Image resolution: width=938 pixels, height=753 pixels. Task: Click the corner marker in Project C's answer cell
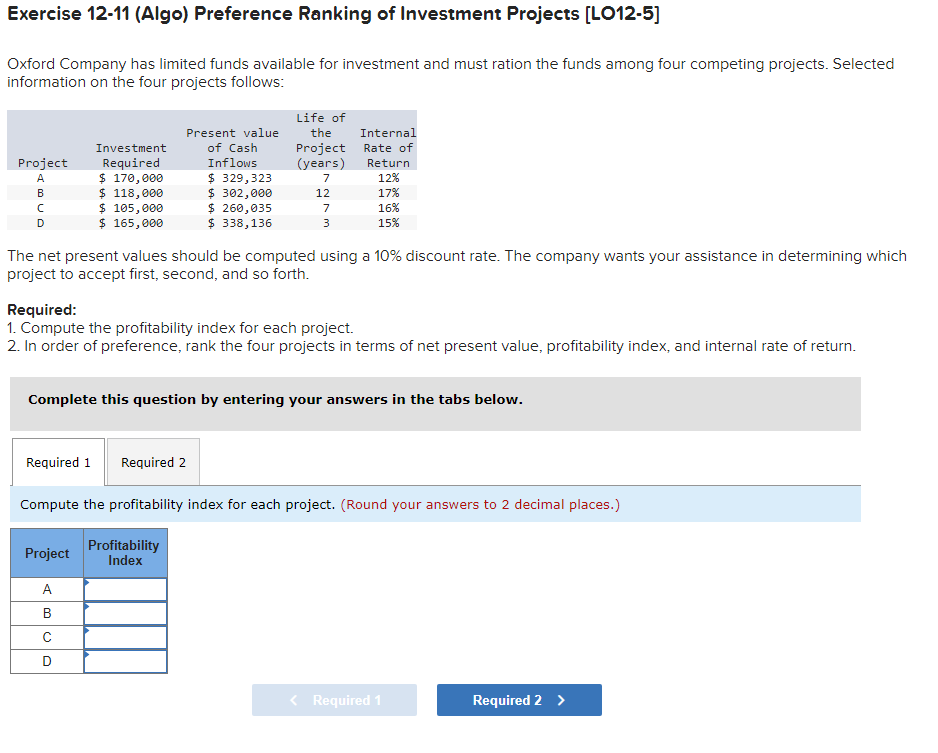(88, 631)
